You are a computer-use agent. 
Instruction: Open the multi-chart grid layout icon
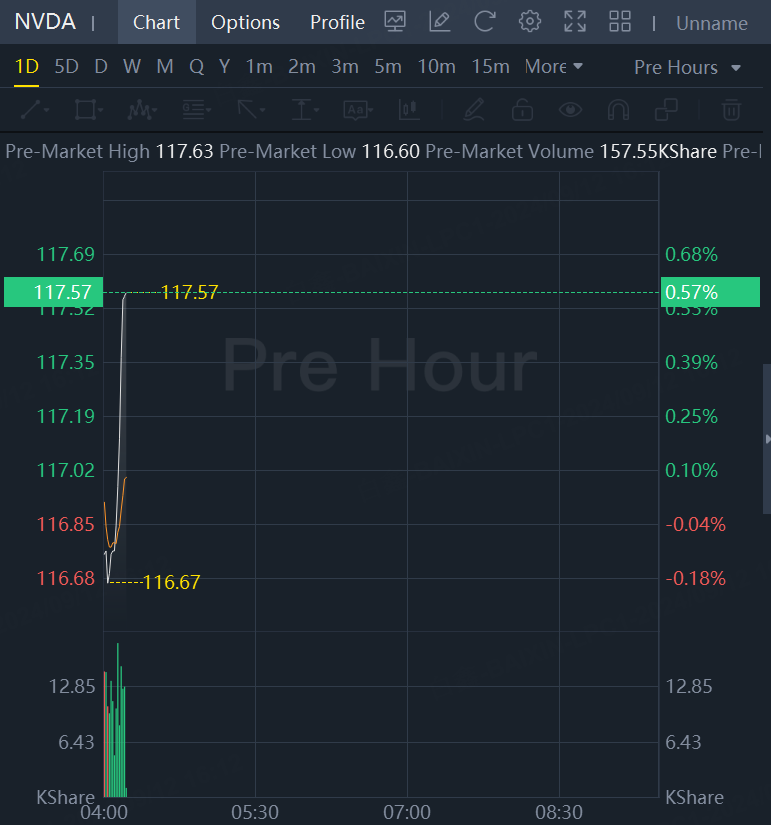(620, 22)
